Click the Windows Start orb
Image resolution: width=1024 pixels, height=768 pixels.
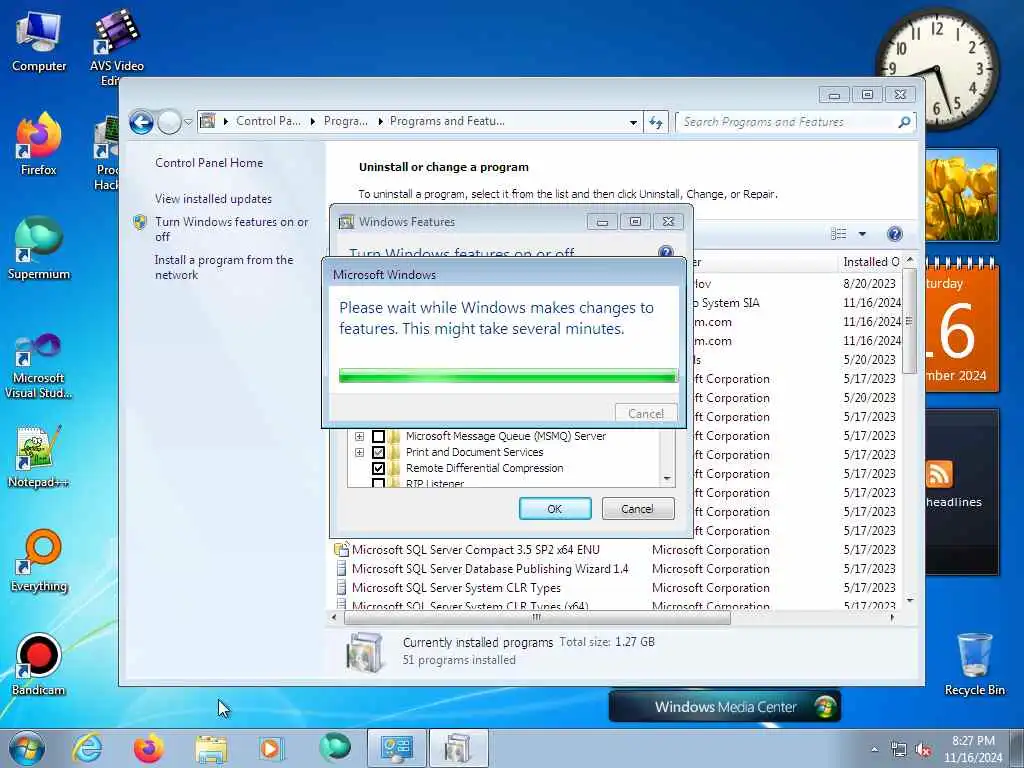pyautogui.click(x=27, y=748)
